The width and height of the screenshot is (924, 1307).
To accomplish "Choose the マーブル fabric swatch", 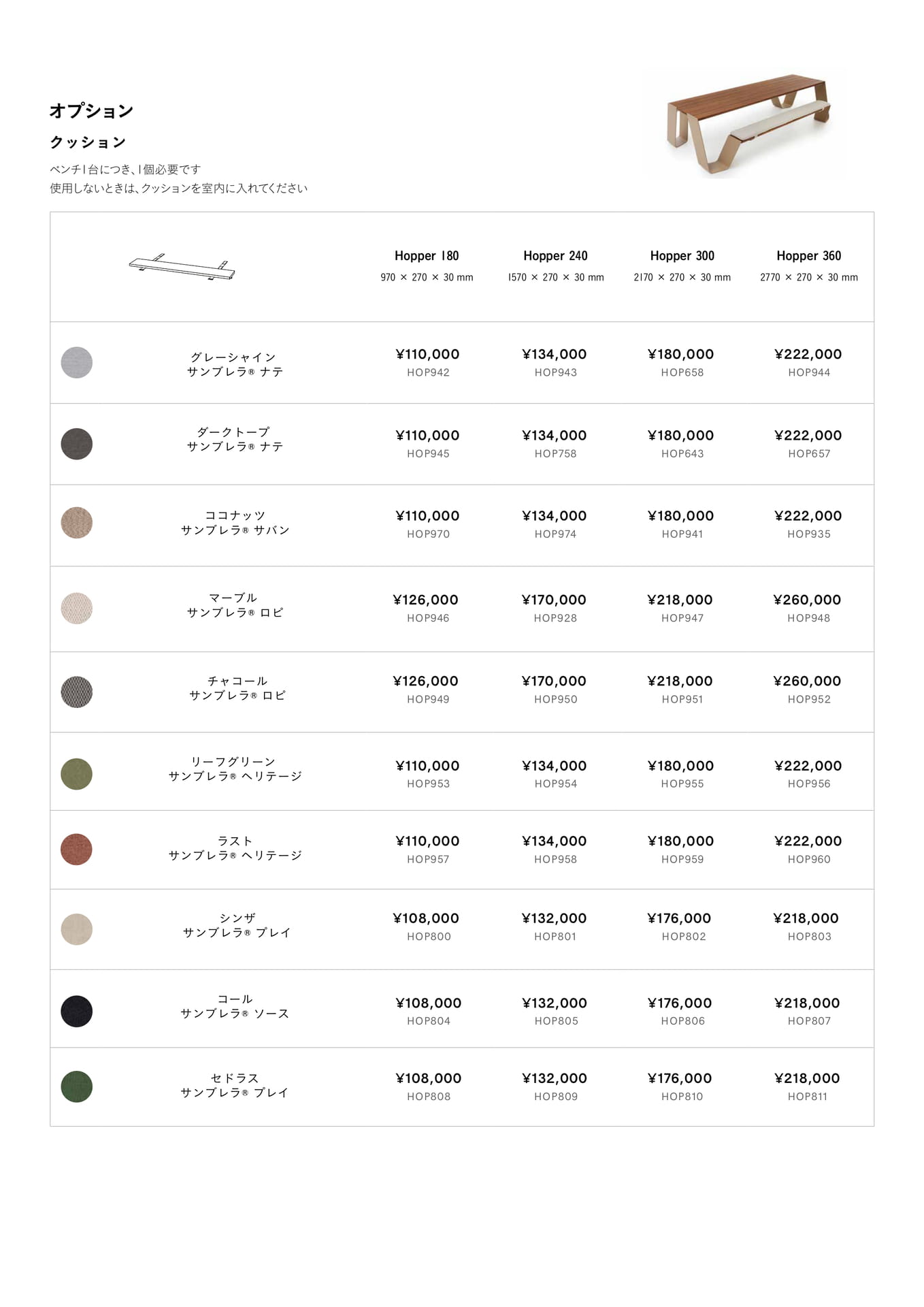I will (77, 608).
